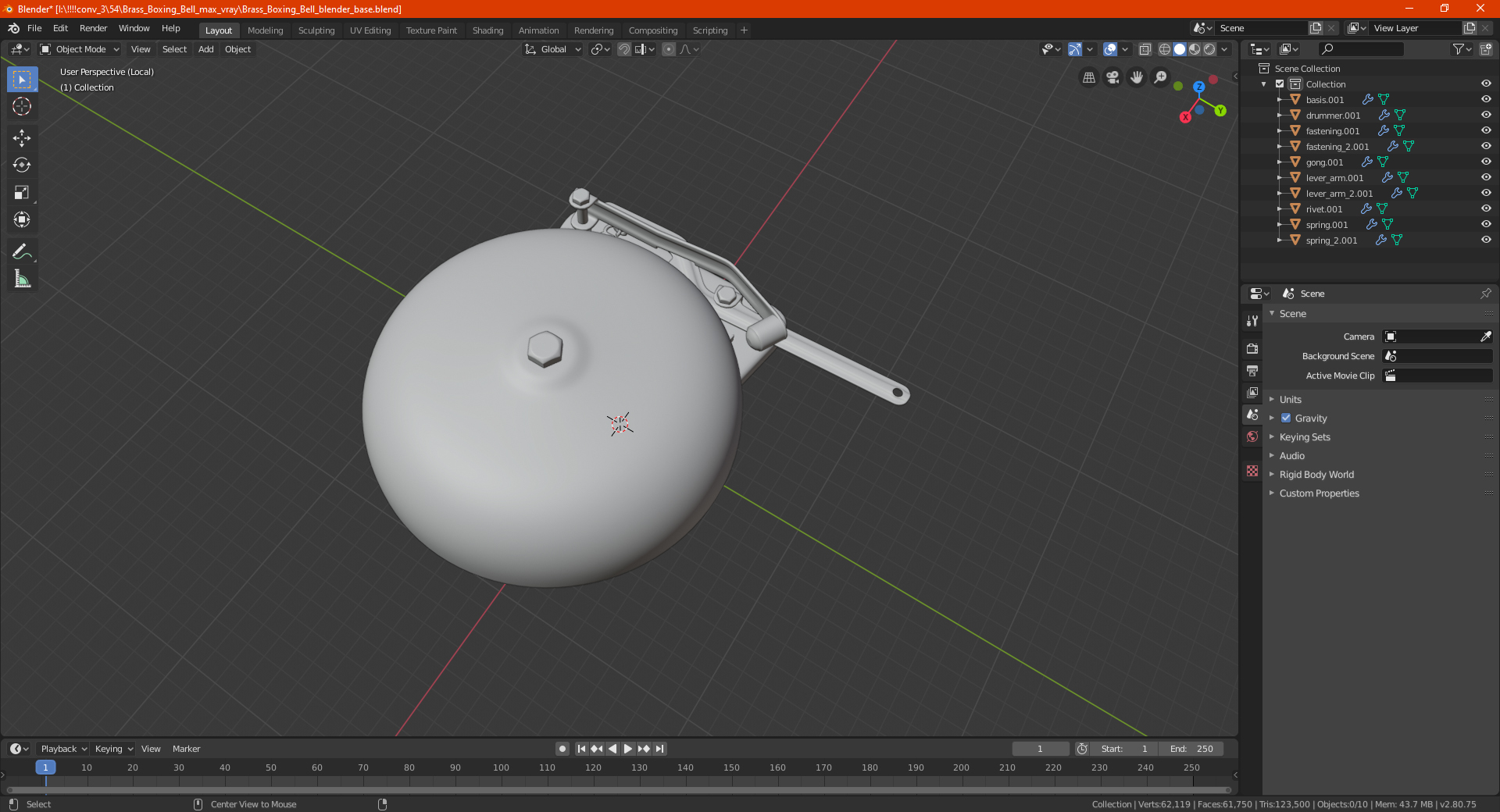This screenshot has width=1500, height=812.
Task: Click the pan view hand icon
Action: (x=1137, y=77)
